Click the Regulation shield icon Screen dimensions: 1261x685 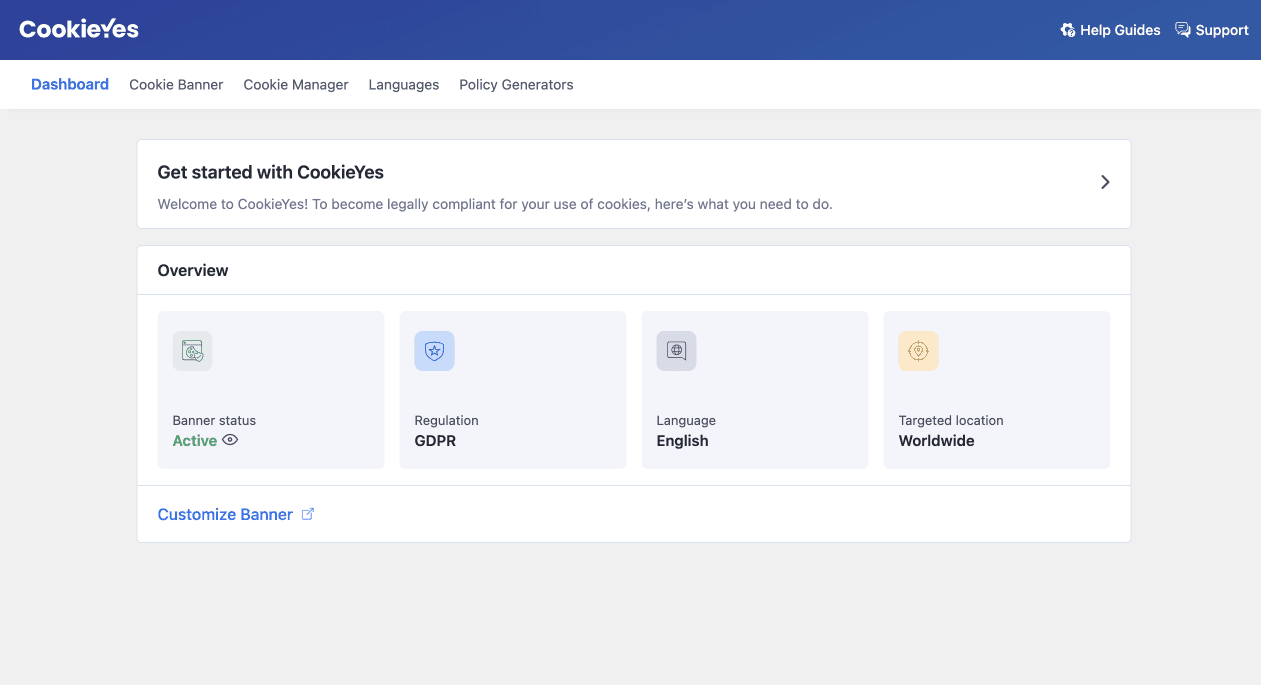434,351
